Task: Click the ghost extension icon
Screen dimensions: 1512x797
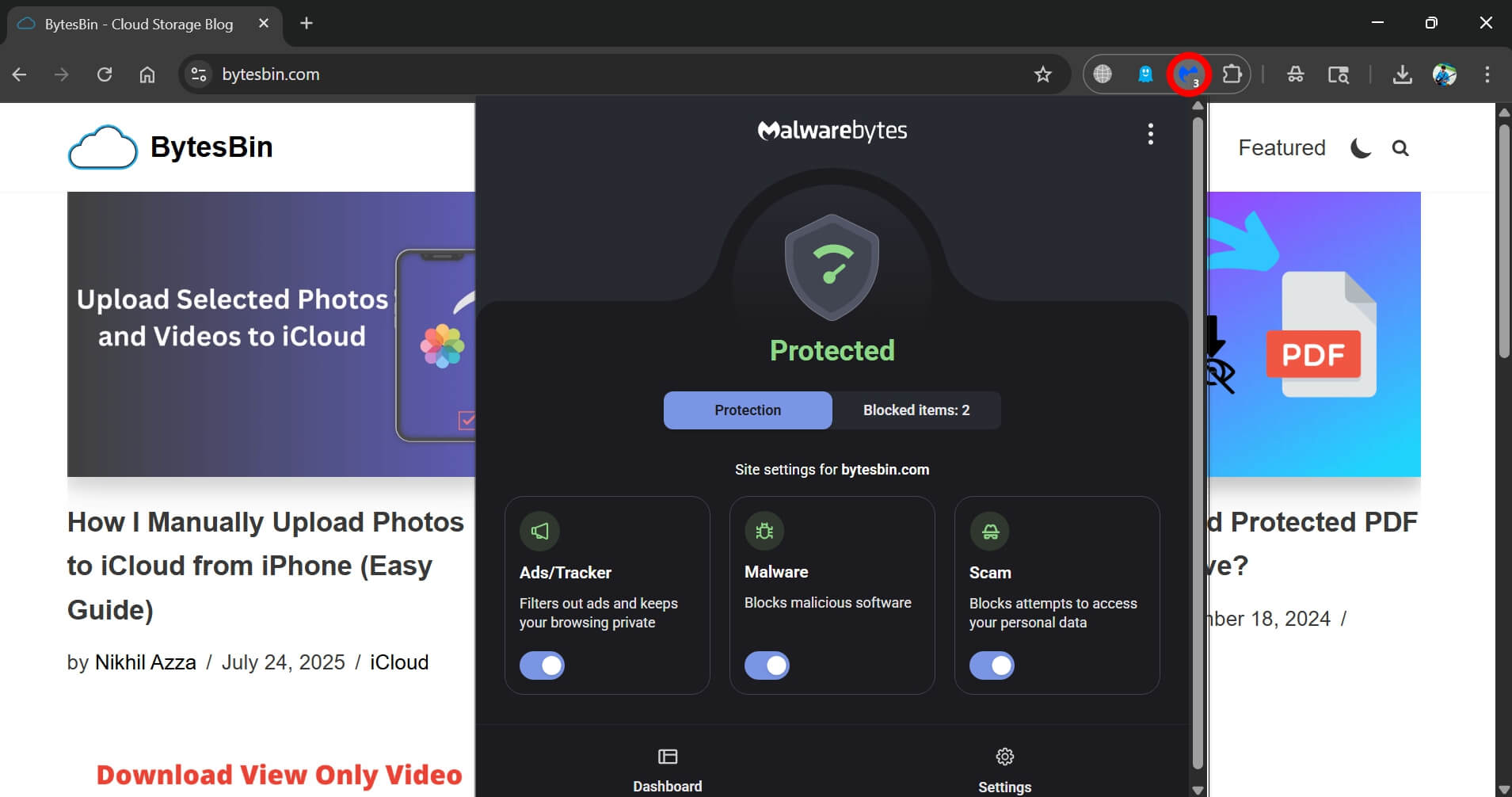Action: click(1145, 74)
